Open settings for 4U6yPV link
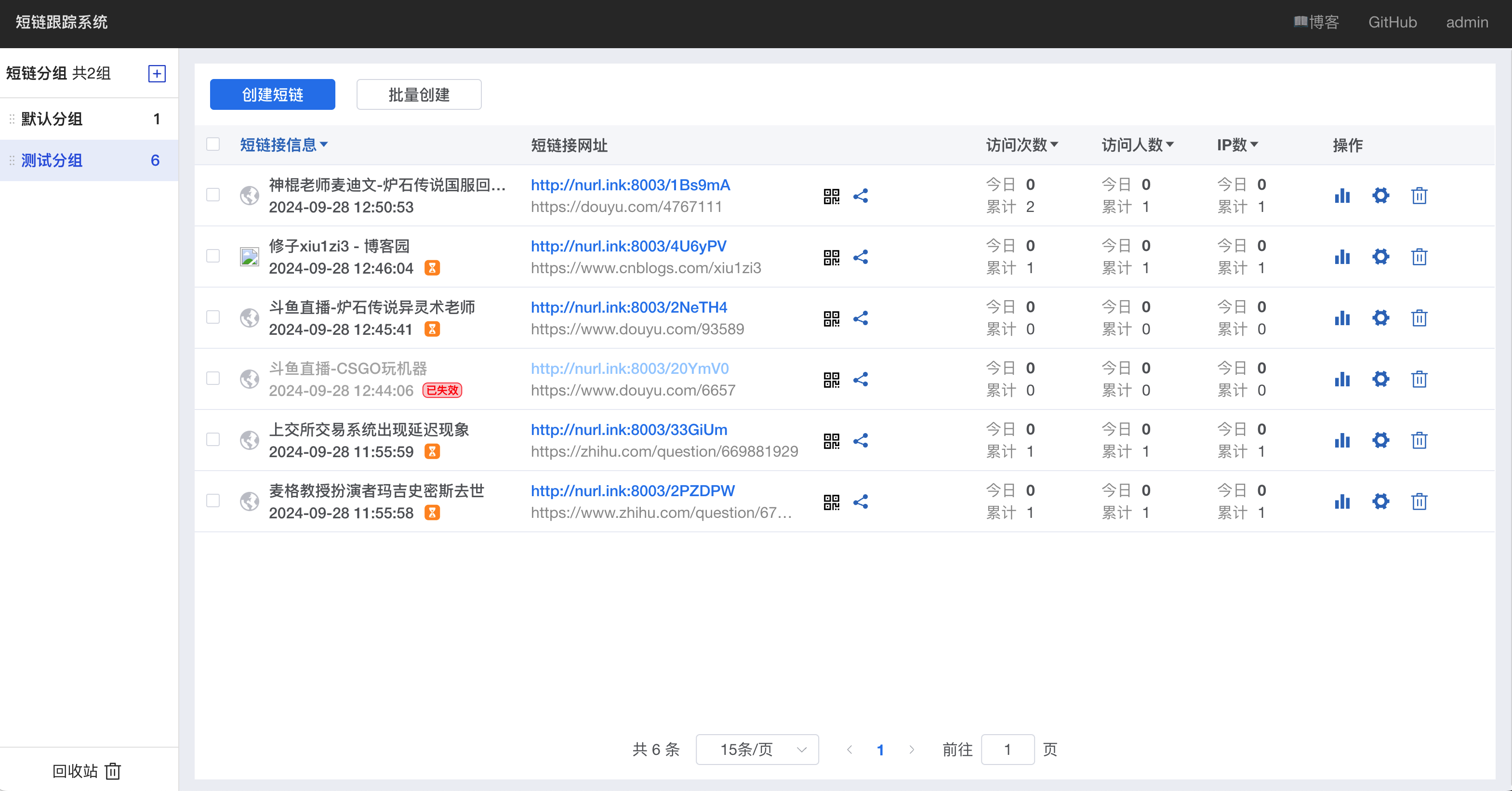The image size is (1512, 791). [x=1380, y=256]
